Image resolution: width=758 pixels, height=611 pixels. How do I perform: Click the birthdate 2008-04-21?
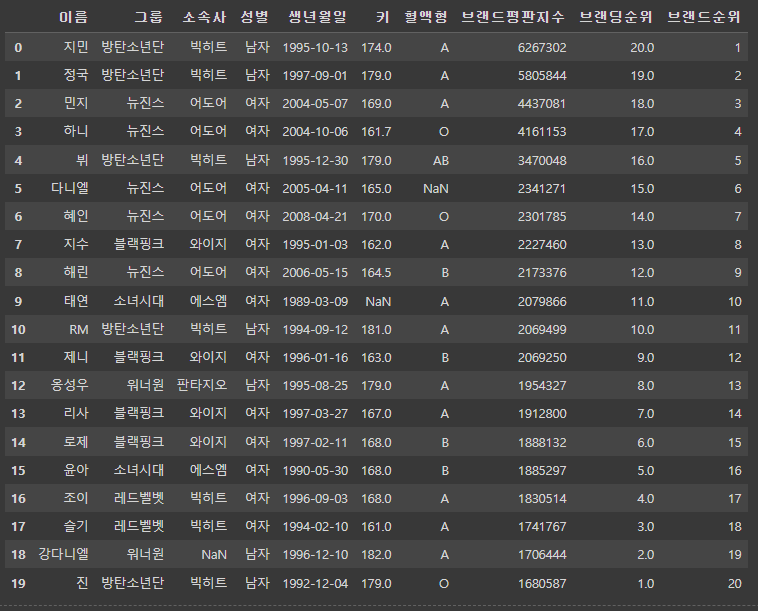(315, 217)
